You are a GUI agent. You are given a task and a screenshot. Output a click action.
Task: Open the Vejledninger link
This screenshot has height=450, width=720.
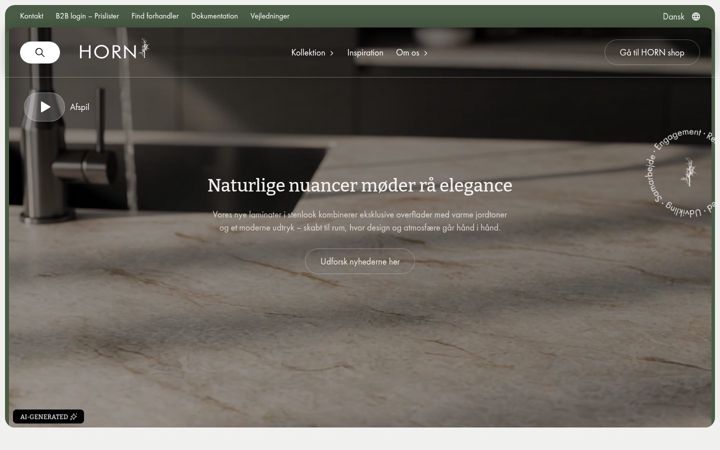coord(270,16)
